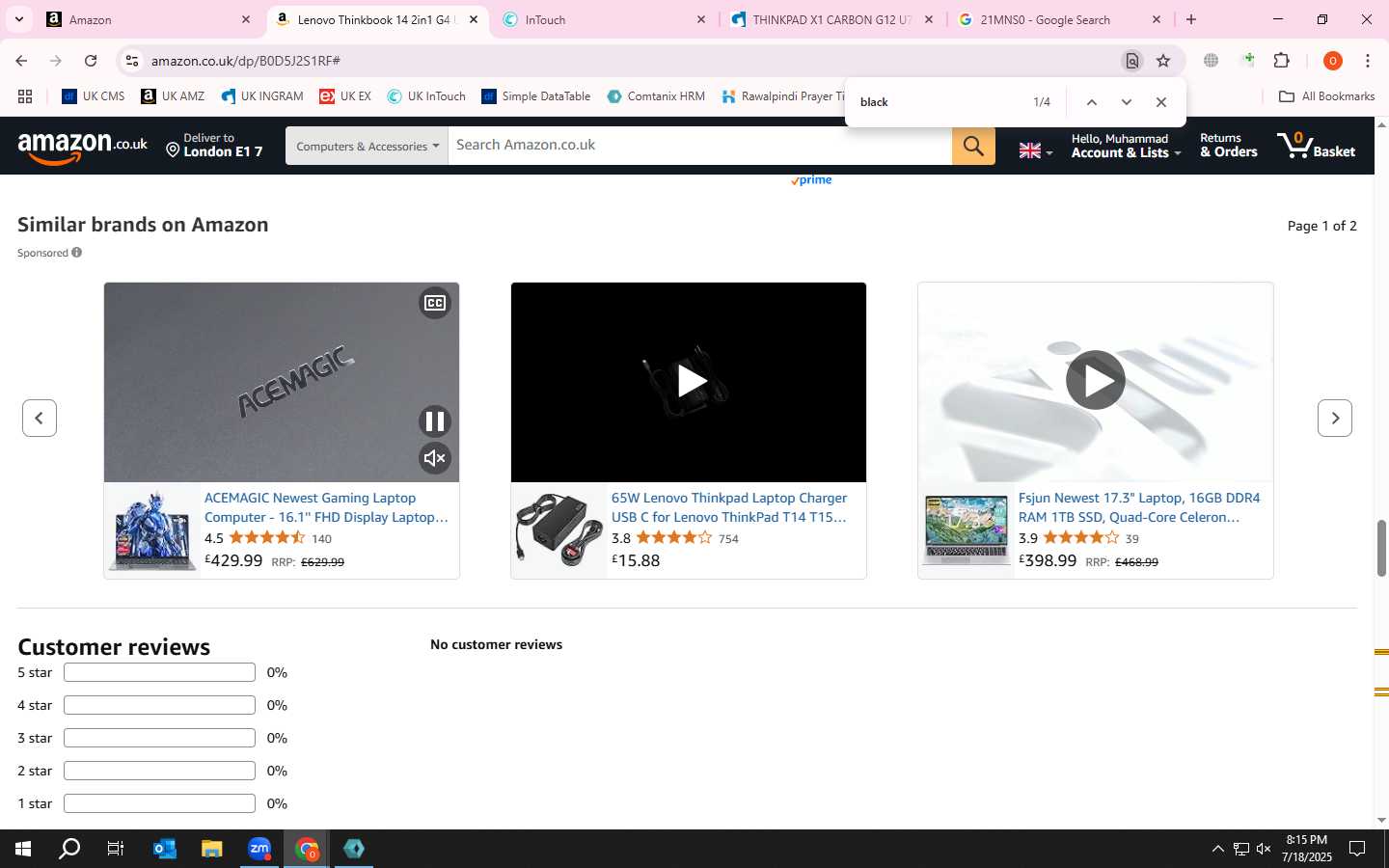Unmute the ACEMAGIC video
1389x868 pixels.
(x=435, y=458)
